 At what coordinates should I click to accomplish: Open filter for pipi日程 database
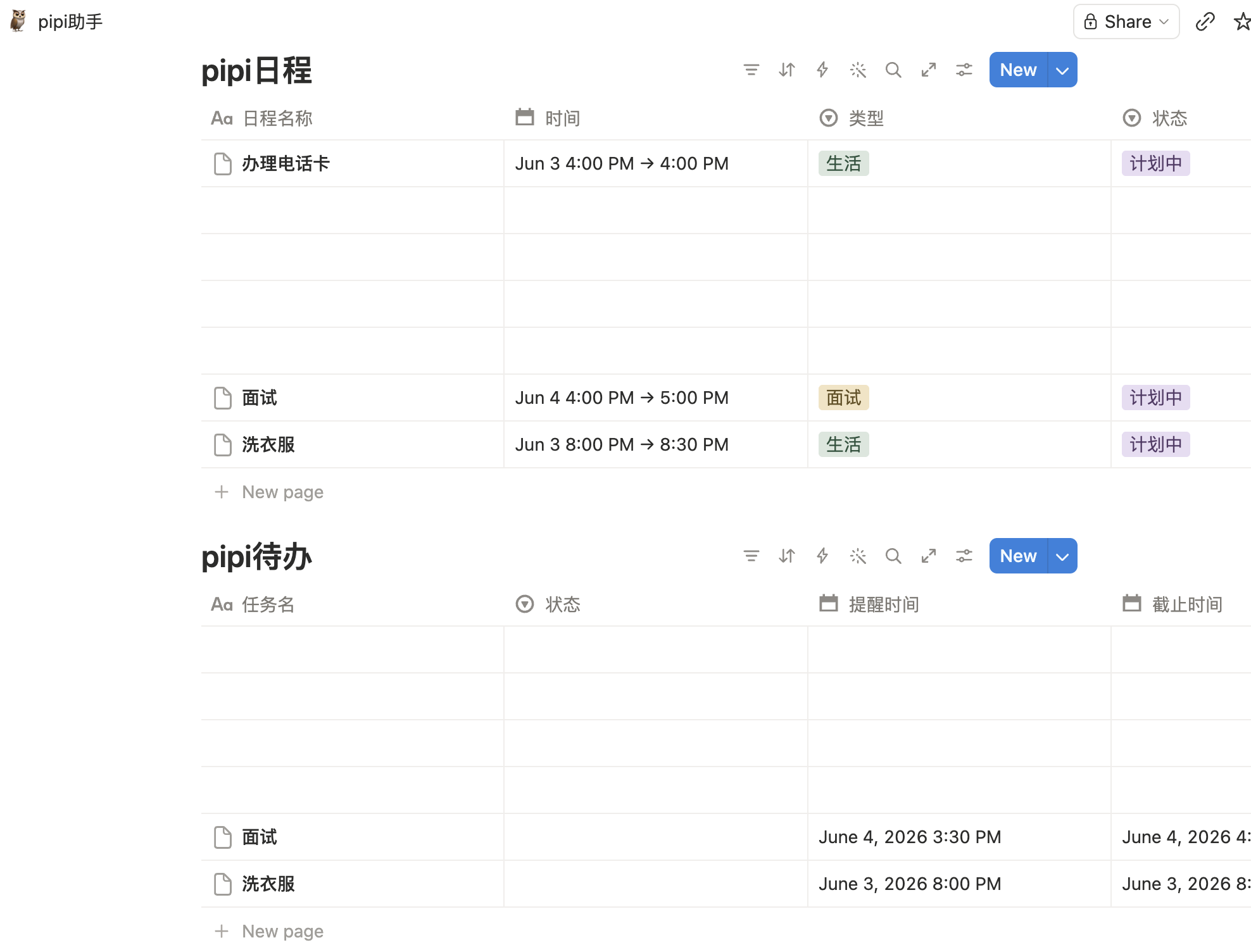(x=751, y=70)
